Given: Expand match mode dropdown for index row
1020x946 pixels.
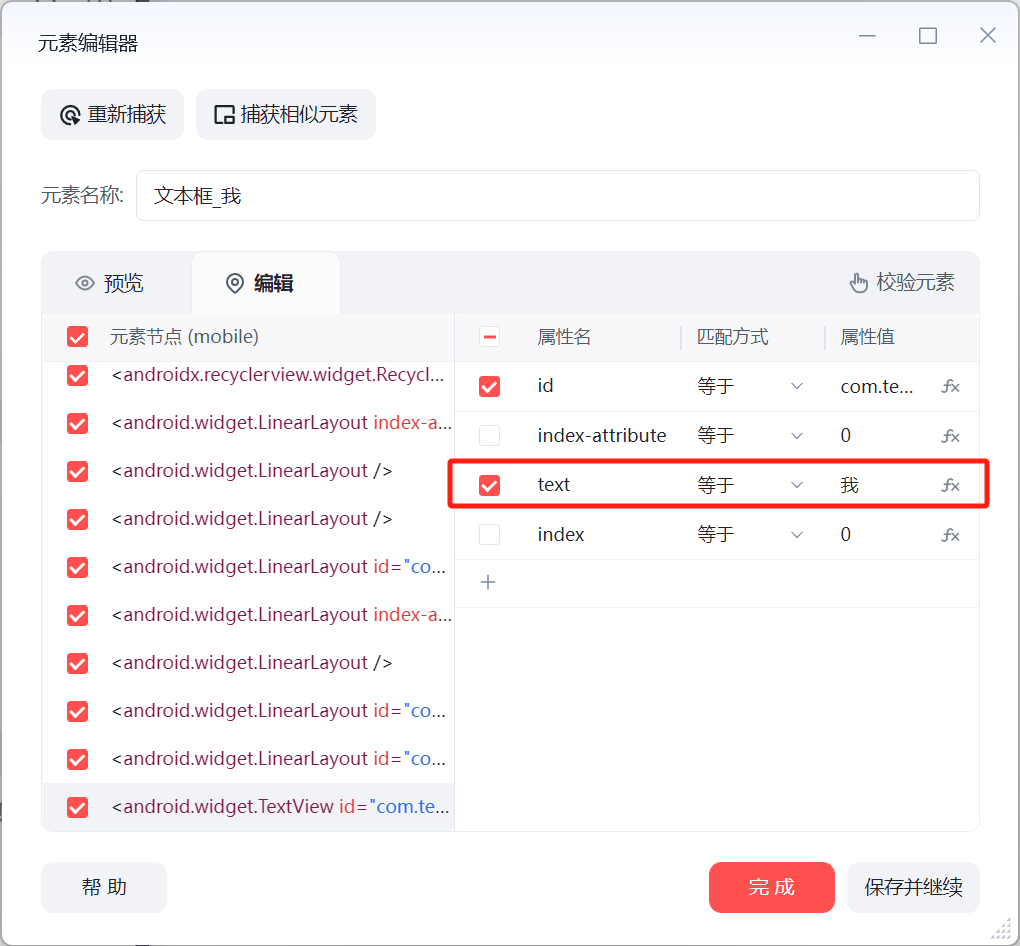Looking at the screenshot, I should (x=750, y=535).
